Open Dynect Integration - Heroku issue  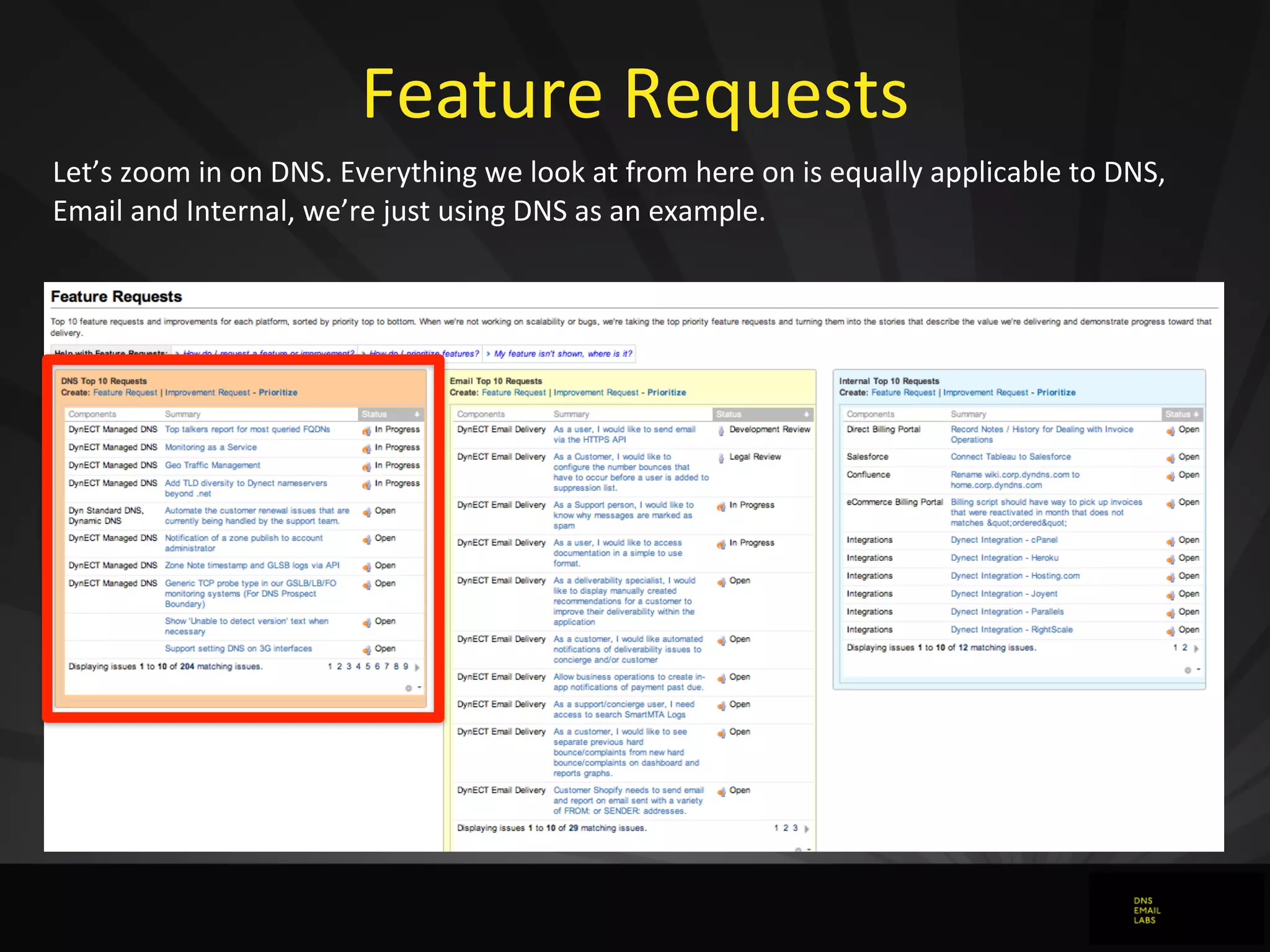[1005, 558]
